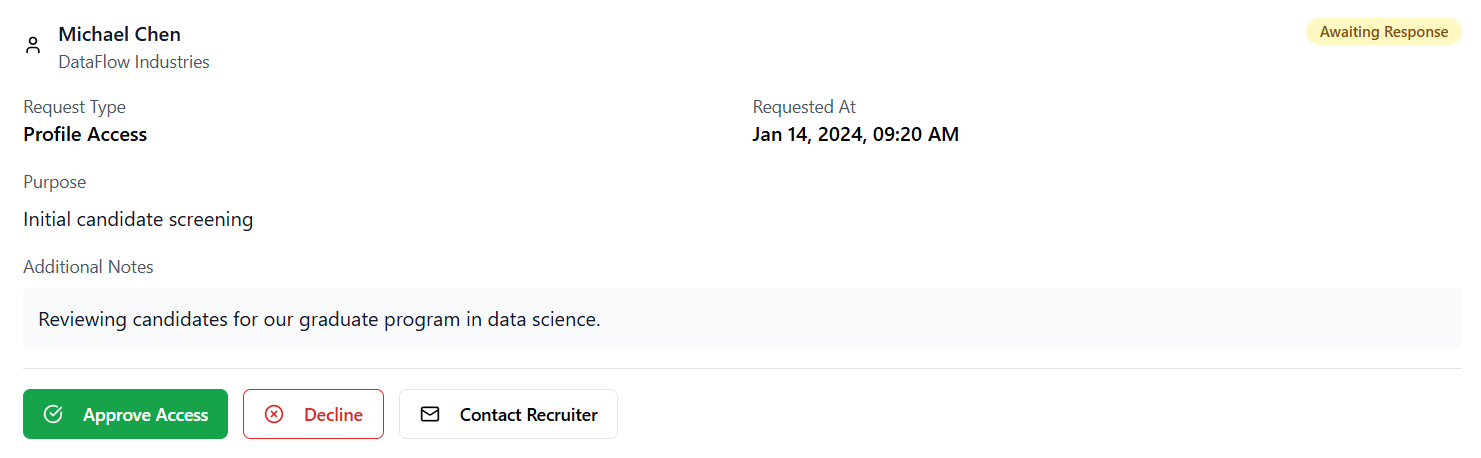Click the Awaiting Response status badge
The width and height of the screenshot is (1481, 458).
tap(1383, 32)
